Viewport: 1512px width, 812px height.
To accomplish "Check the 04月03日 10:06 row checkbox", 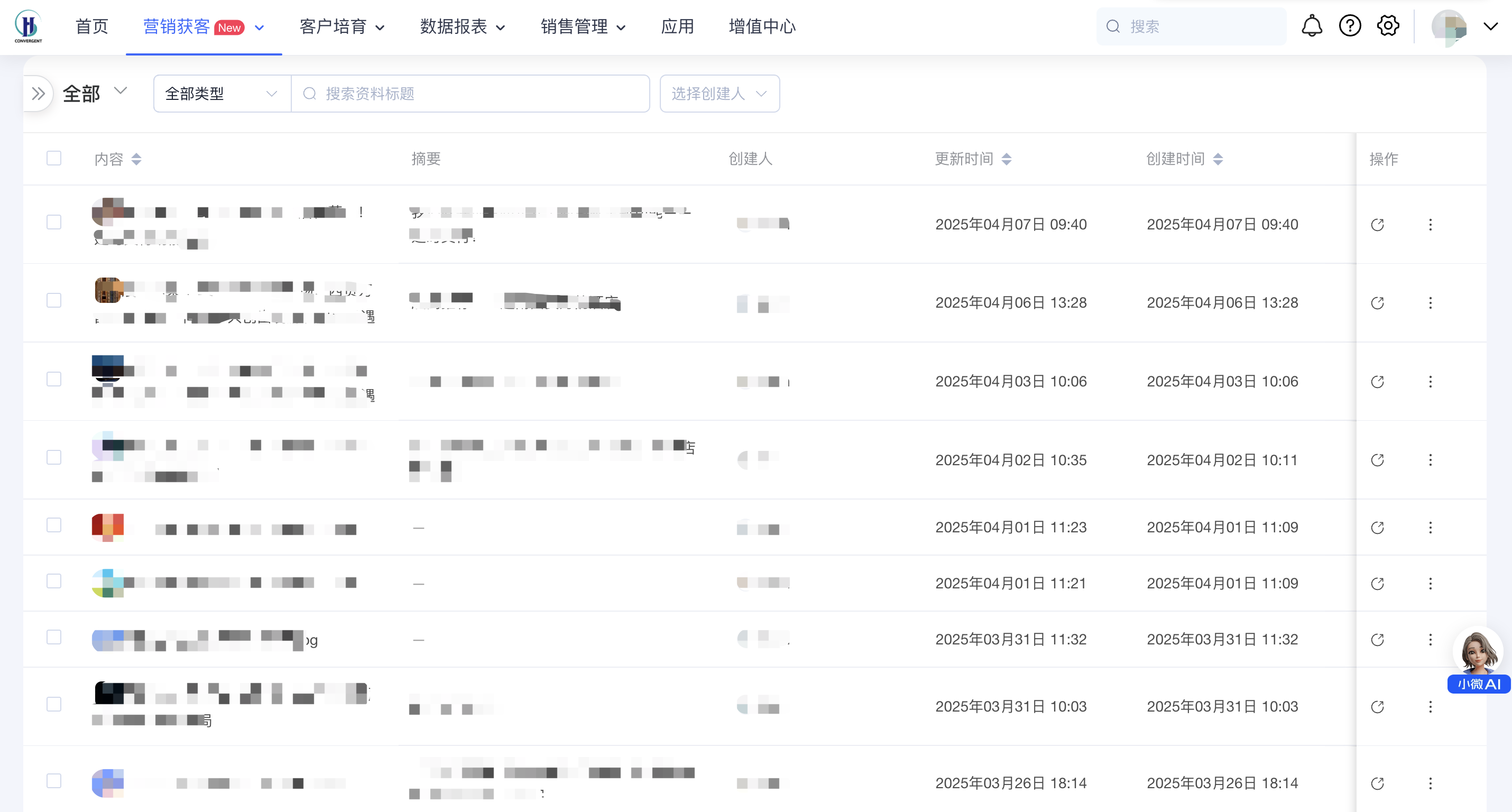I will 54,379.
